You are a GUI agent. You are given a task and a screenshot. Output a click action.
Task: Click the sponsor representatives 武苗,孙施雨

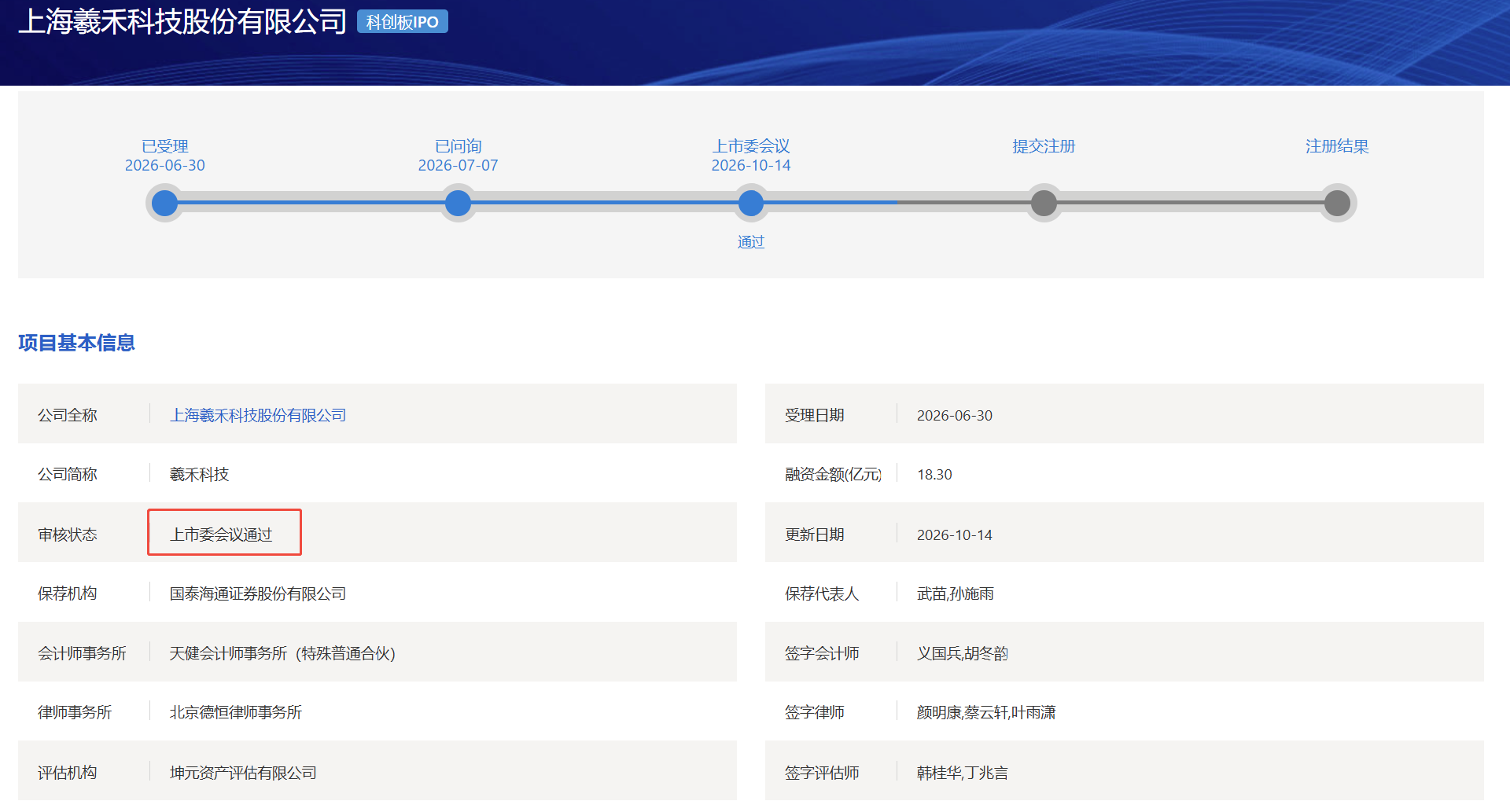pos(956,593)
